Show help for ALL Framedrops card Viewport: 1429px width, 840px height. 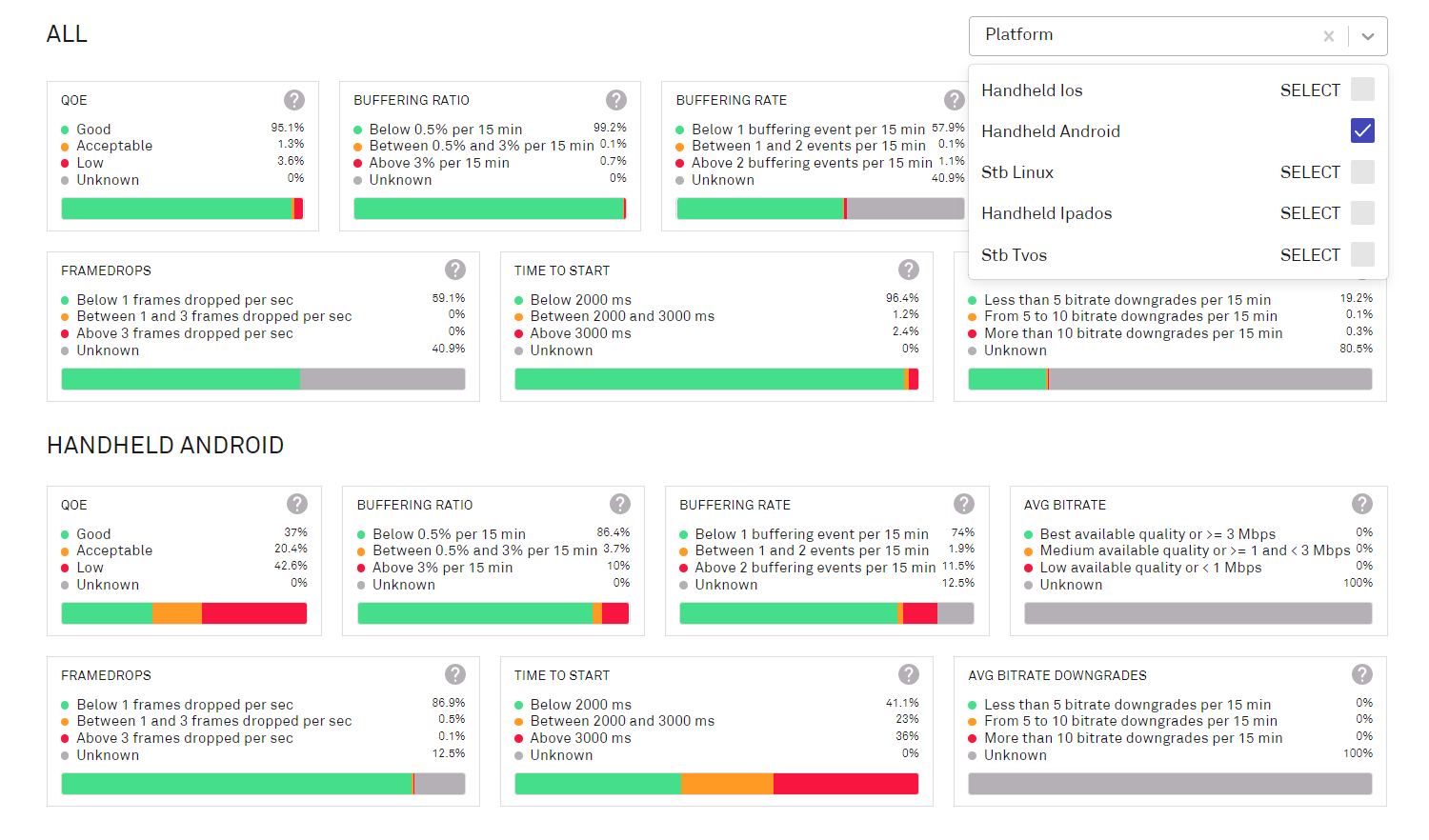click(x=455, y=270)
